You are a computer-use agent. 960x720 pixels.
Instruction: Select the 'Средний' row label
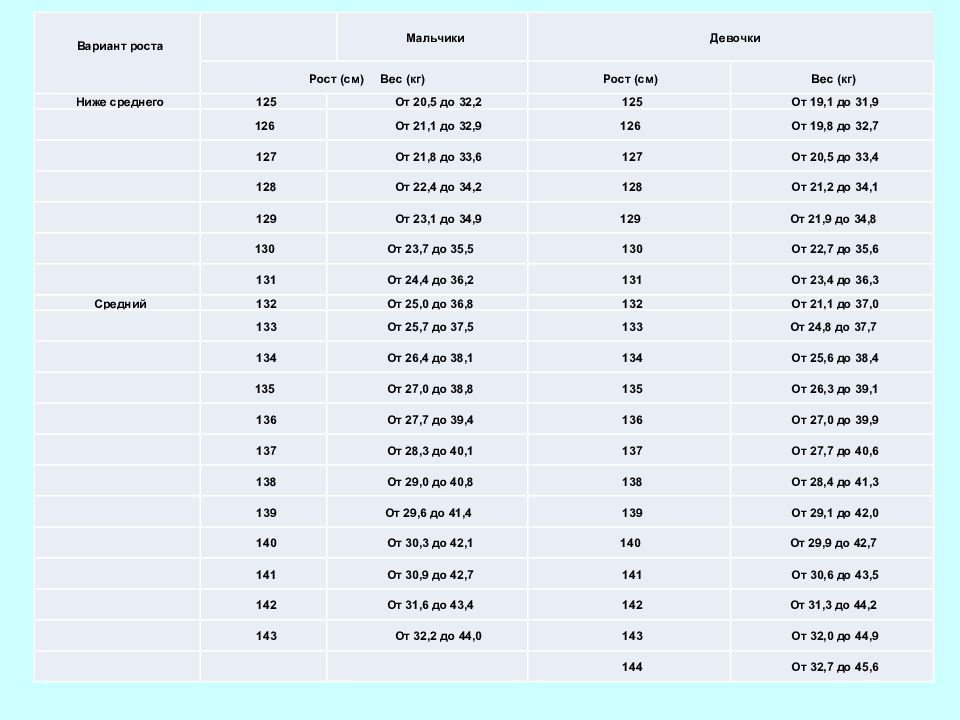pyautogui.click(x=120, y=304)
